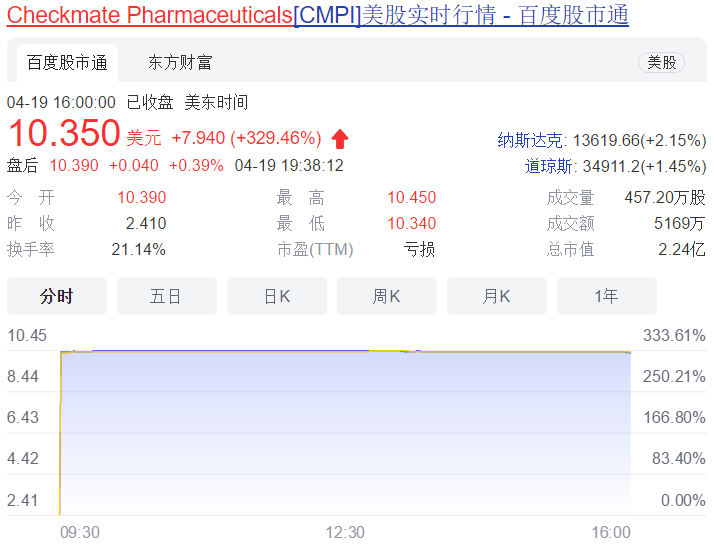This screenshot has width=714, height=545.
Task: Select the 月K chart view
Action: (497, 296)
